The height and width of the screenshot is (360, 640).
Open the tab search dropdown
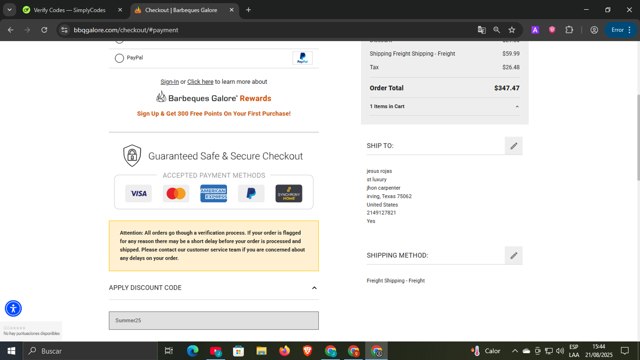point(9,10)
